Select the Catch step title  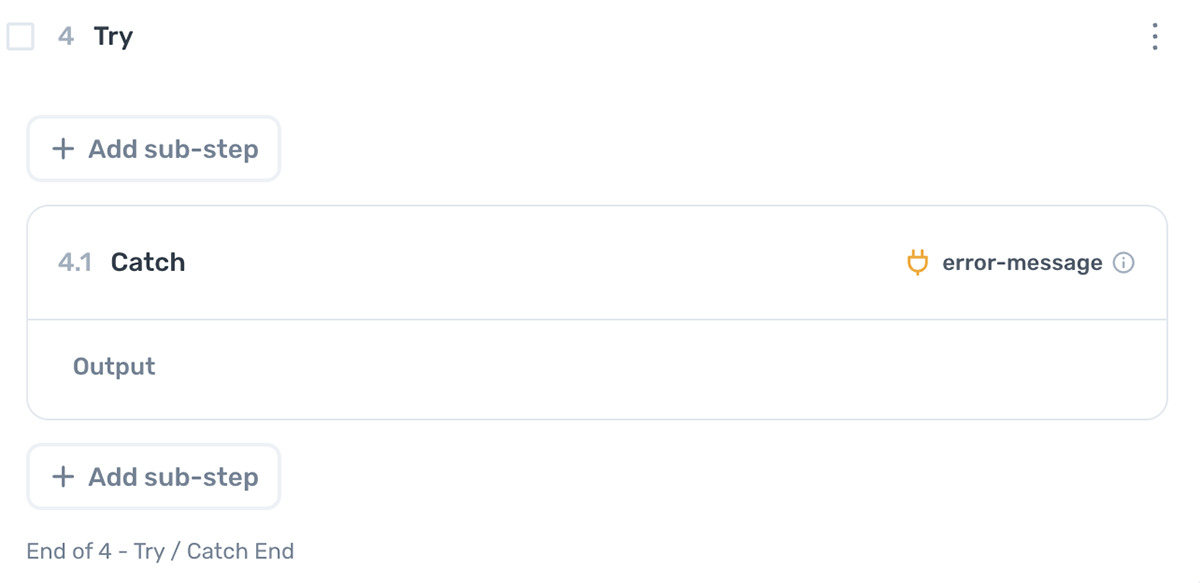148,262
